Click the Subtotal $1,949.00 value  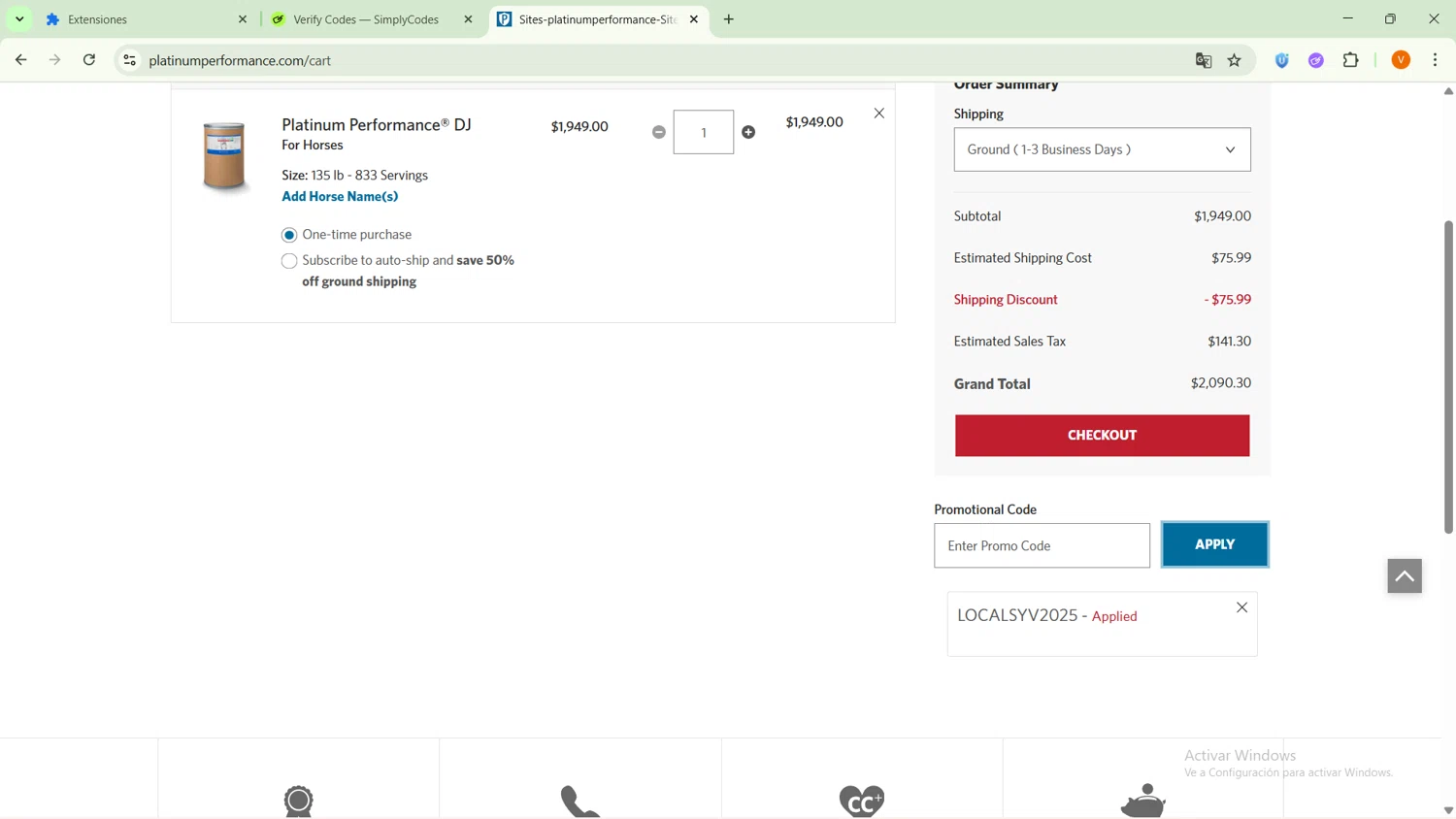point(1222,216)
